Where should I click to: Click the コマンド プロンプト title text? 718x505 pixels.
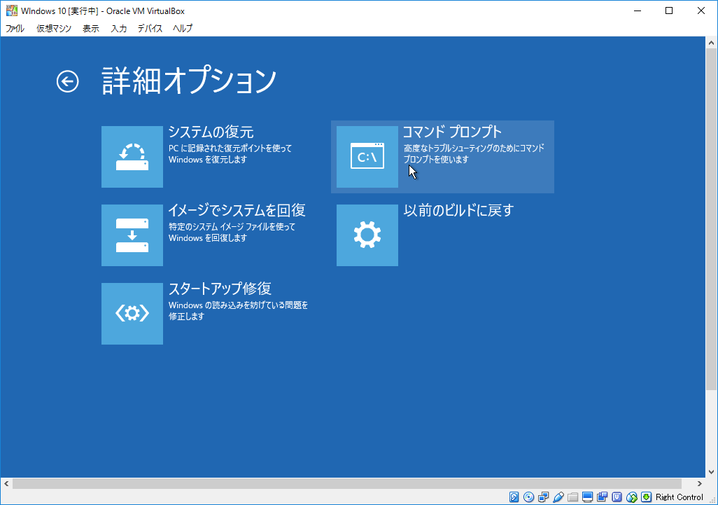pos(452,132)
